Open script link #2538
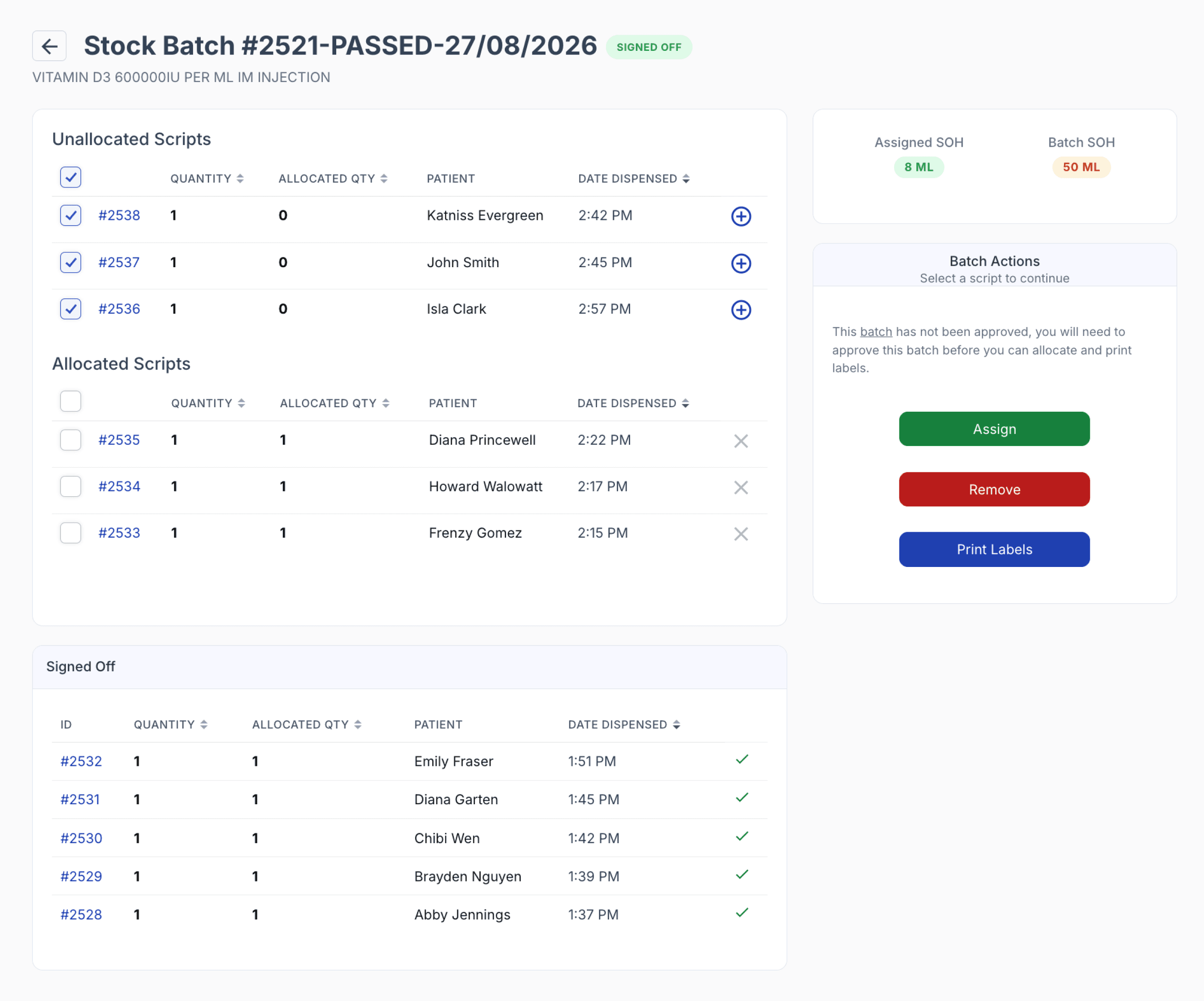The height and width of the screenshot is (1001, 1204). (119, 216)
